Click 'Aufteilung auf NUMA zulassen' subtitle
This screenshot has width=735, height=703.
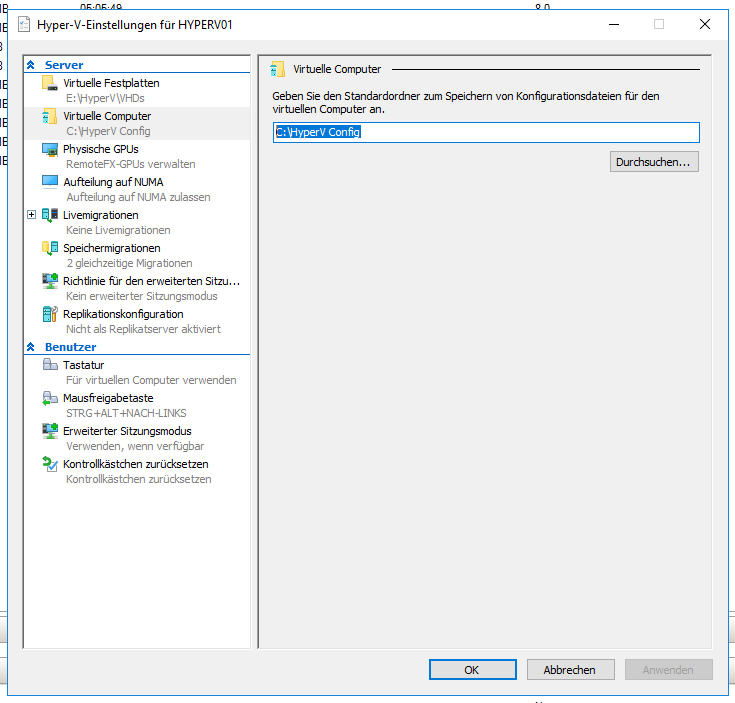tap(138, 197)
